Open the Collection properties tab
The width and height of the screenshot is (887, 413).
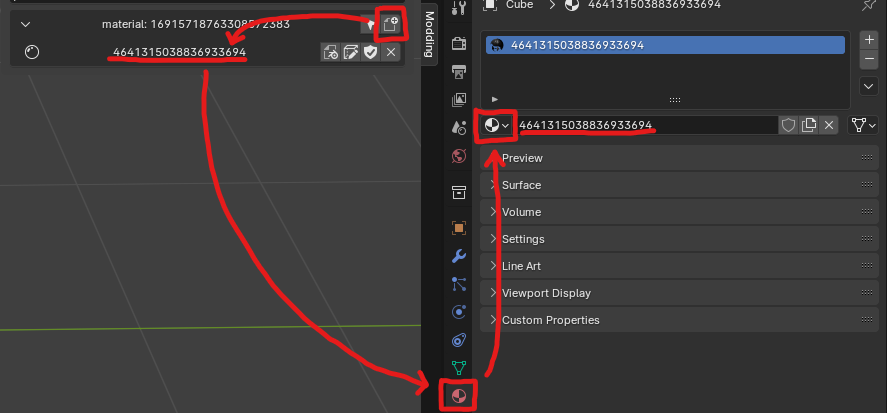pos(459,192)
